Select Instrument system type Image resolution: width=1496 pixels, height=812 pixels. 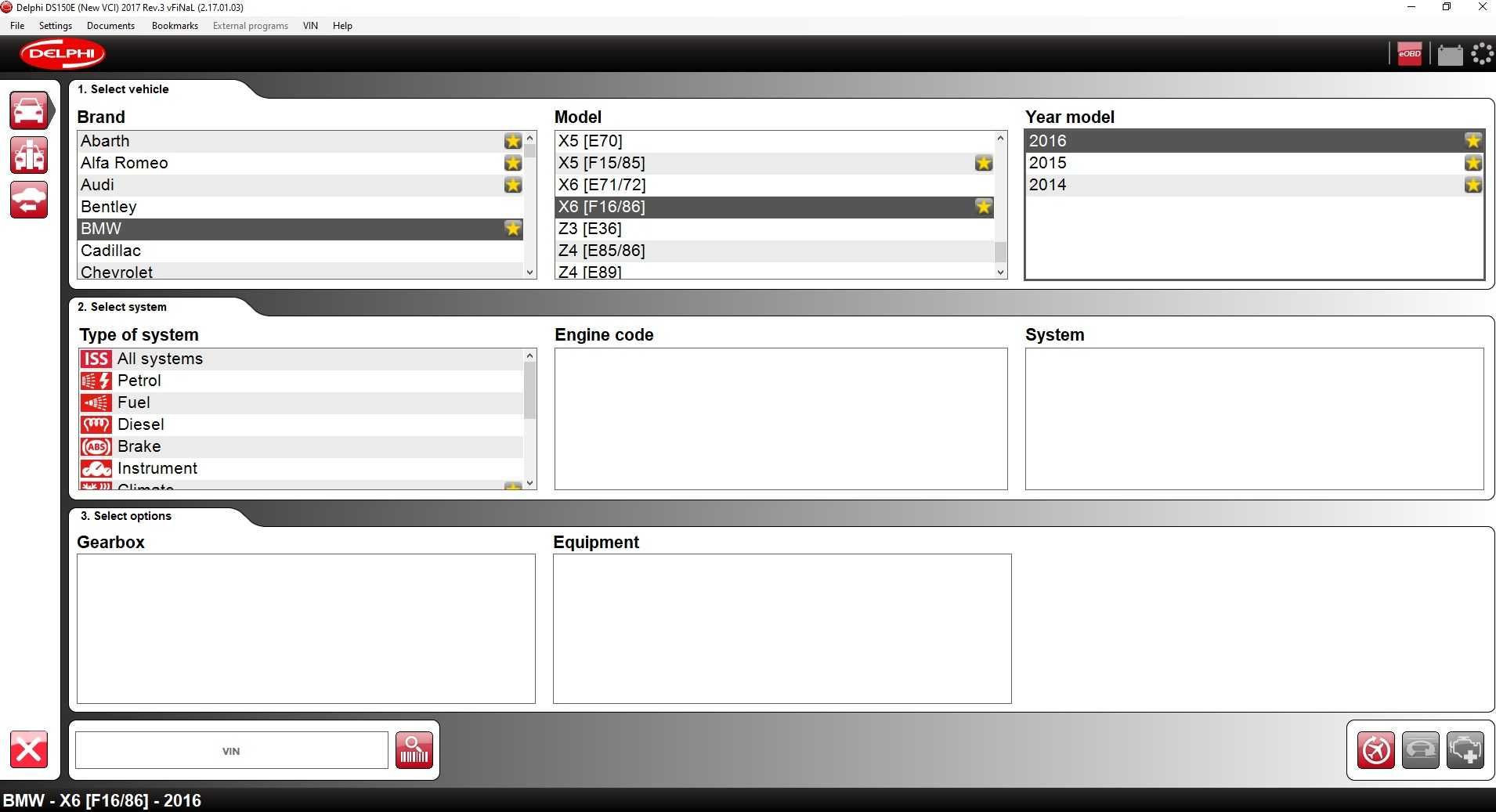pyautogui.click(x=301, y=468)
